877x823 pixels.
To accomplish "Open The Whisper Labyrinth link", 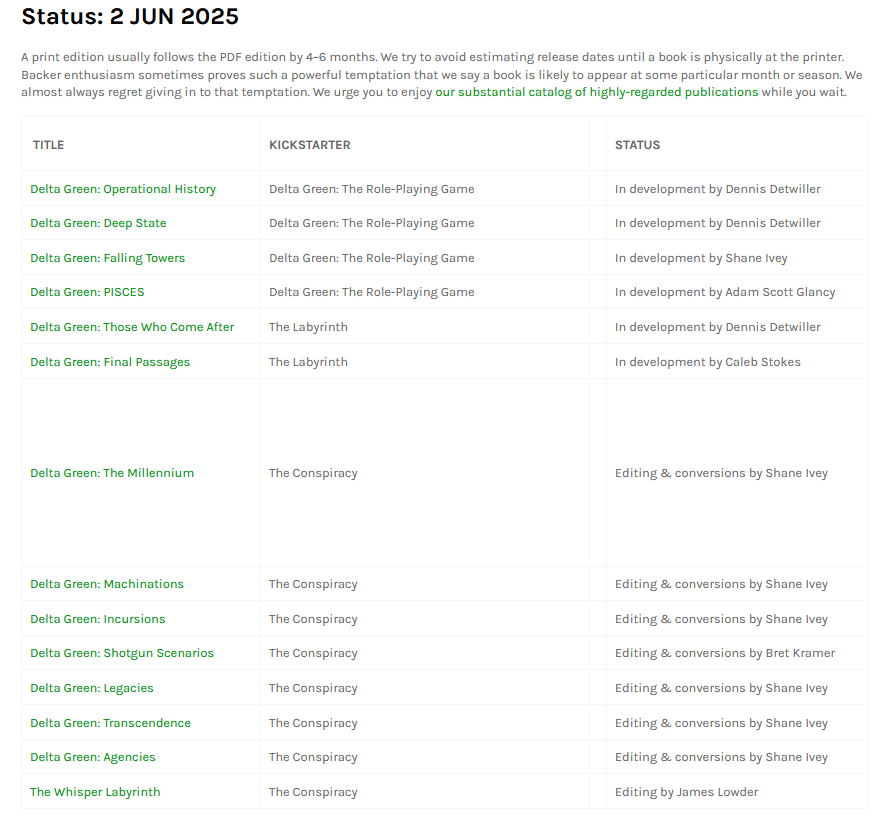I will (x=95, y=792).
